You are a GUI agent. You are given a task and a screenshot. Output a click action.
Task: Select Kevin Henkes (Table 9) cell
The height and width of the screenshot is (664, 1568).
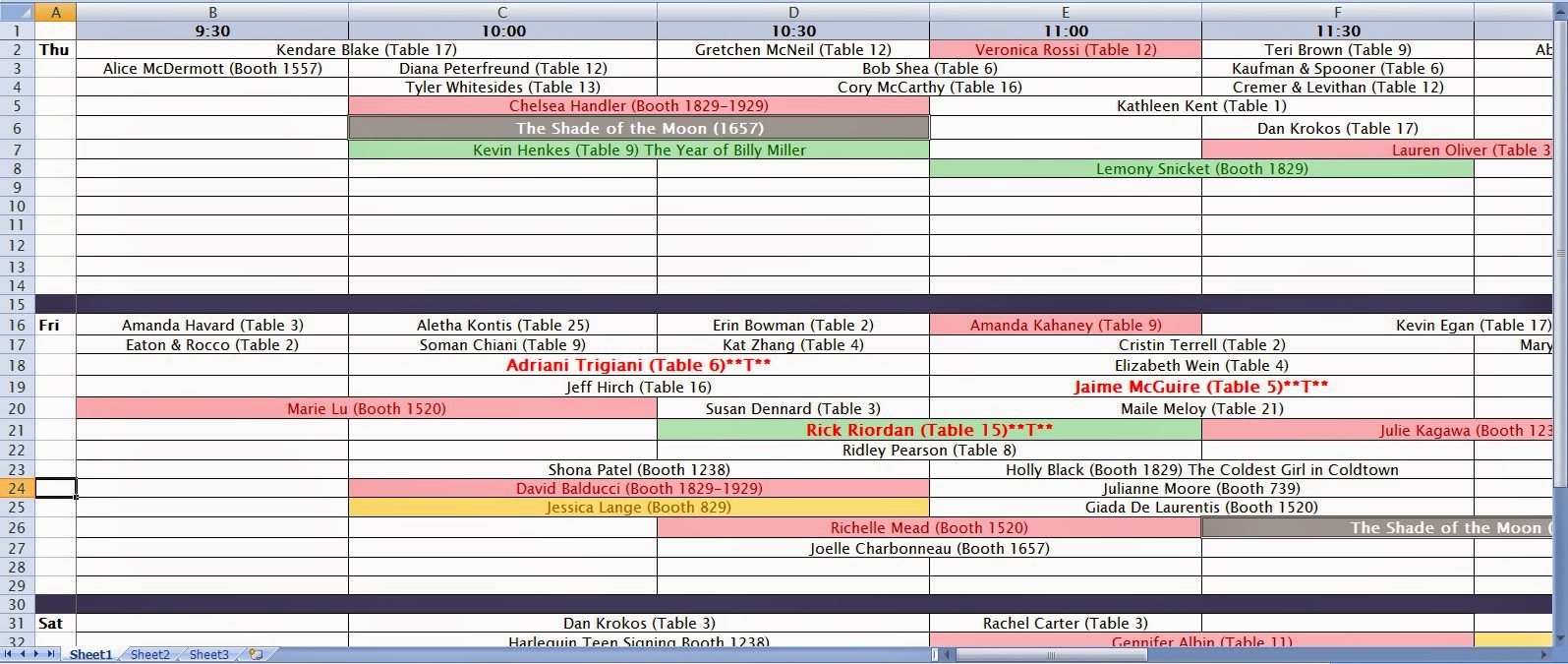639,150
